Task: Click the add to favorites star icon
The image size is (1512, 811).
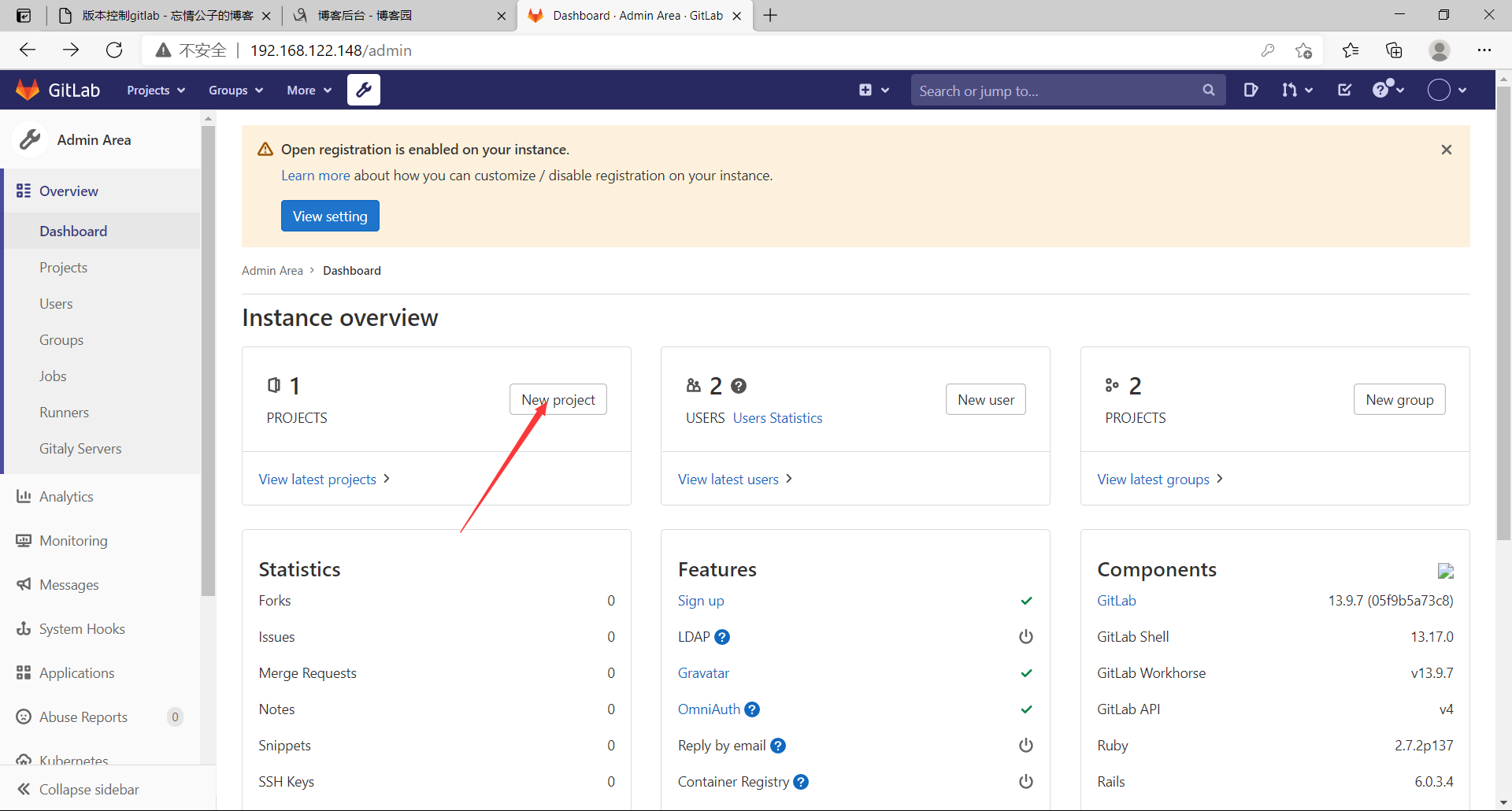Action: tap(1303, 50)
